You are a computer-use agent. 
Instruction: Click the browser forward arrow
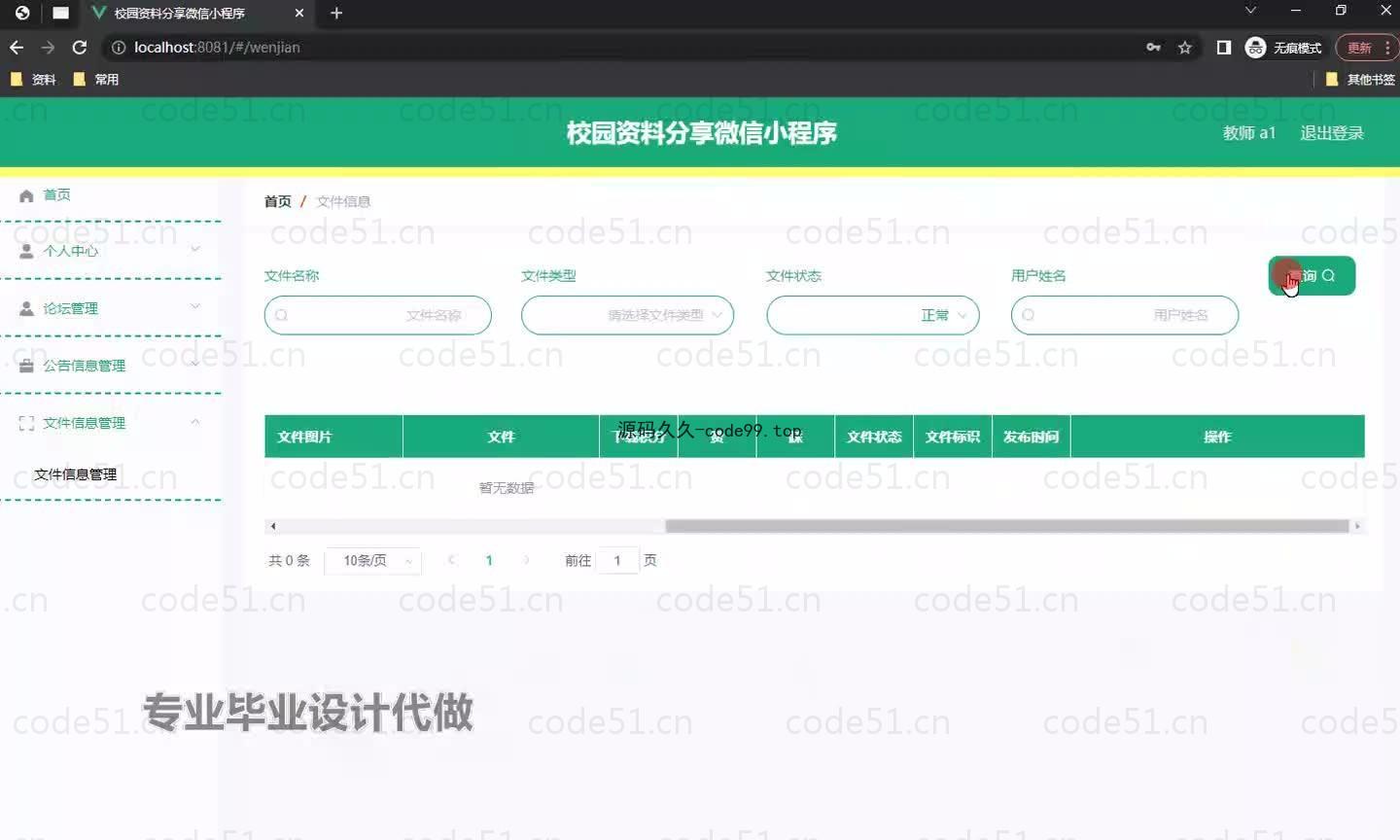[48, 47]
